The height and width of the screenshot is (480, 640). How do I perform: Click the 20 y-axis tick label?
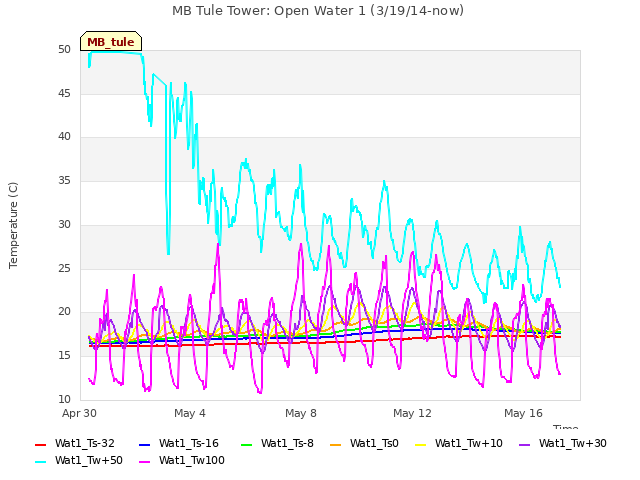coord(64,311)
